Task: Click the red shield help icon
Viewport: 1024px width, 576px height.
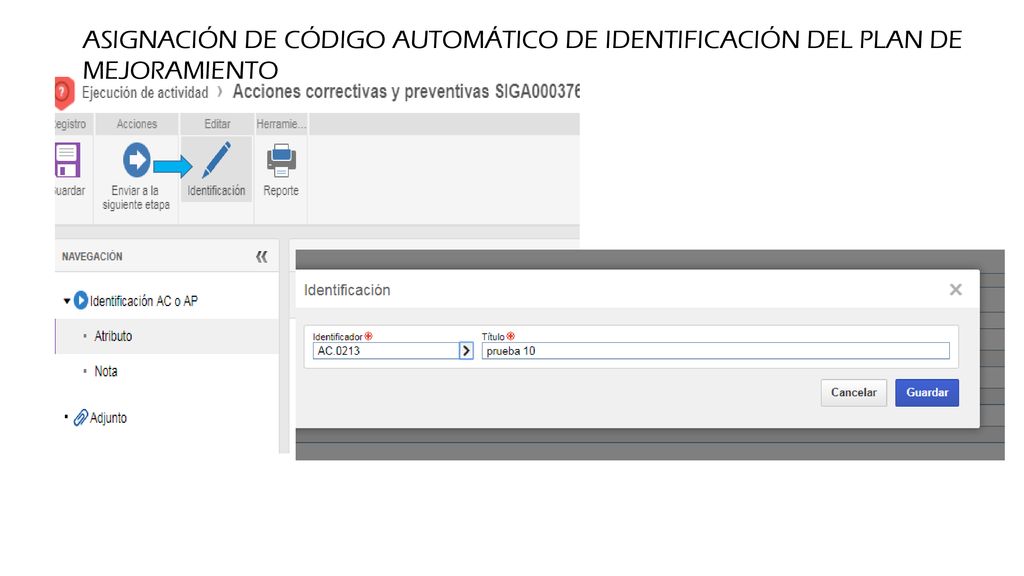Action: click(63, 93)
